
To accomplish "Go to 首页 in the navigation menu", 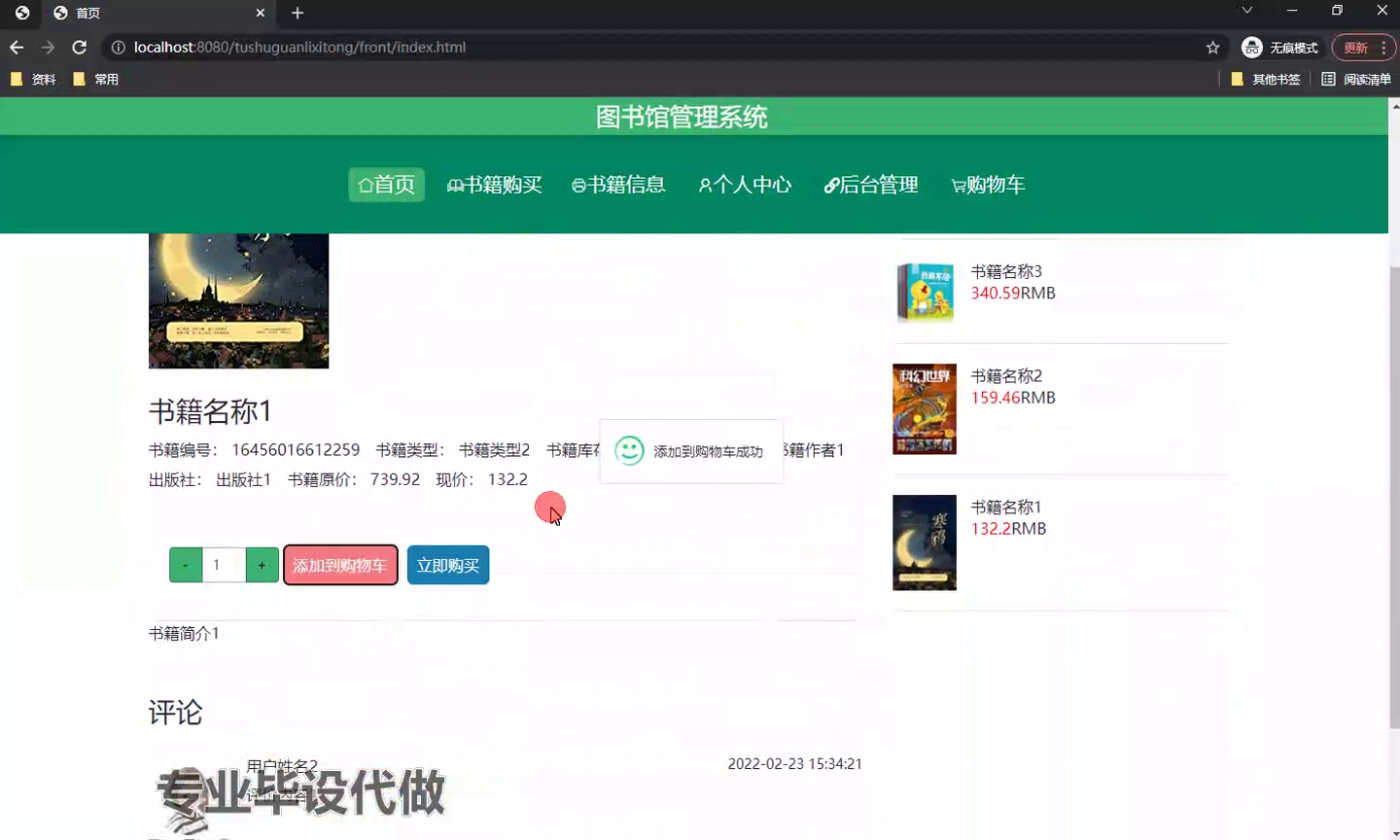I will [387, 185].
